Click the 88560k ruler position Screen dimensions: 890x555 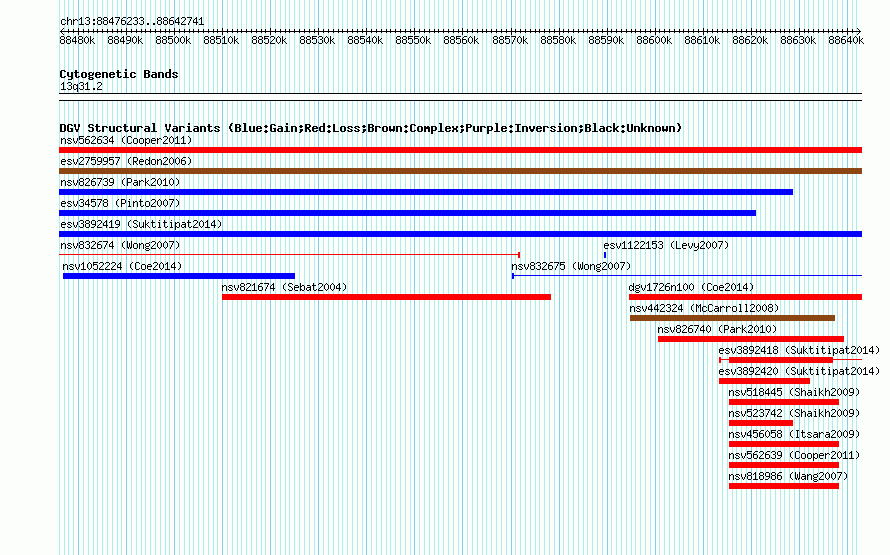(x=461, y=40)
